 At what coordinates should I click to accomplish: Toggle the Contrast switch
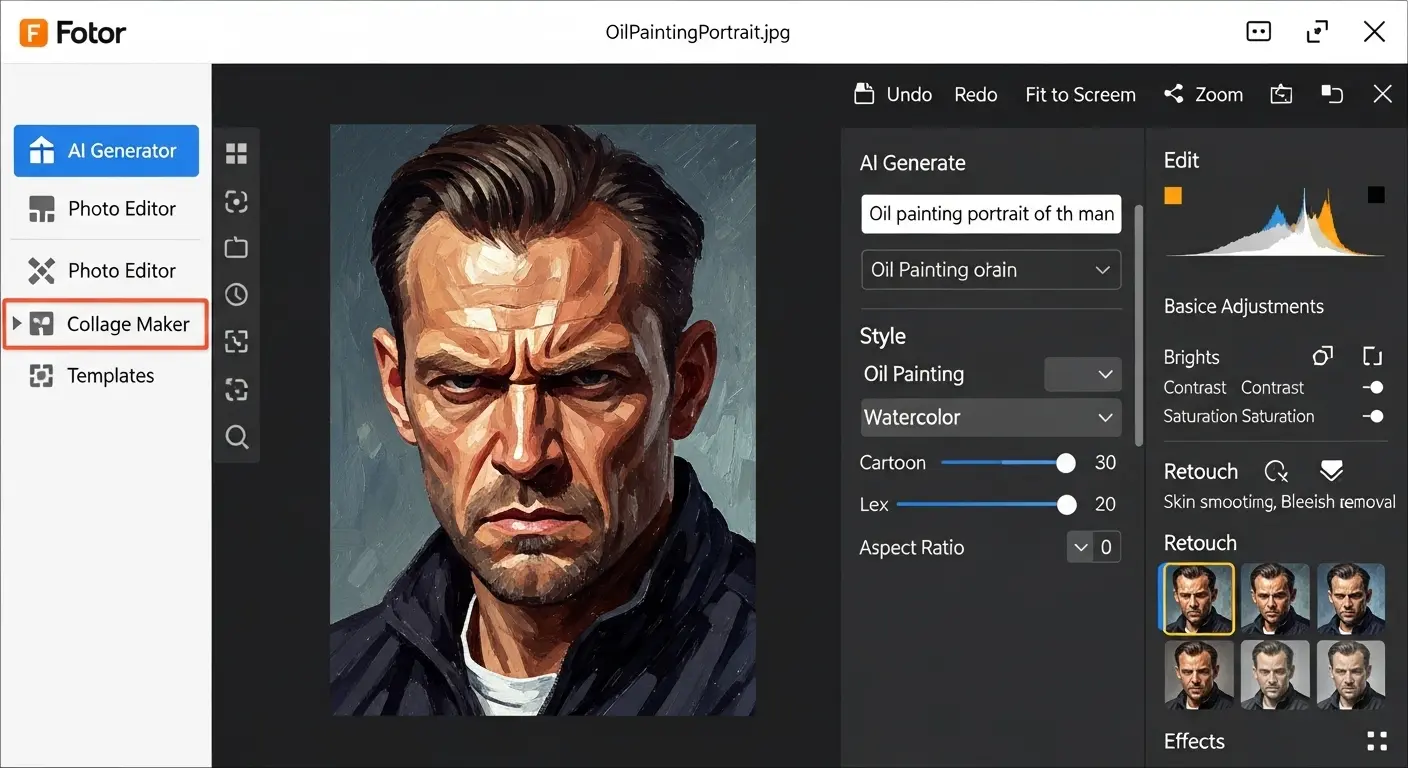tap(1373, 387)
